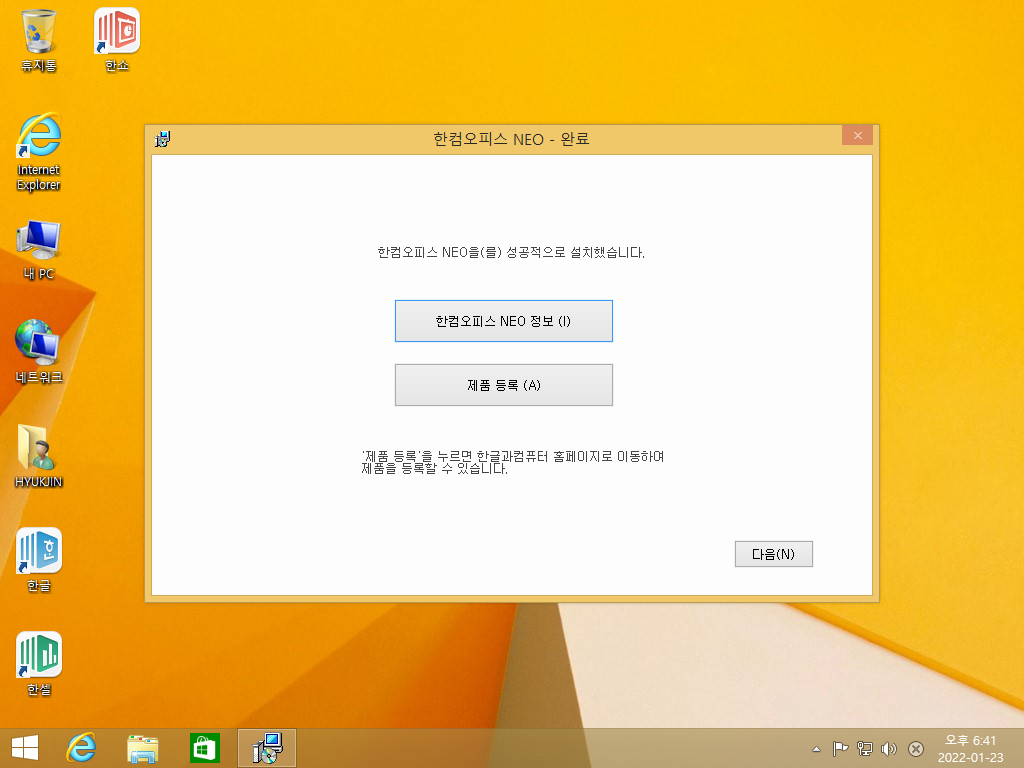This screenshot has width=1024, height=768.
Task: Click the 성공적으로 설치했습니다 message text
Action: click(511, 252)
